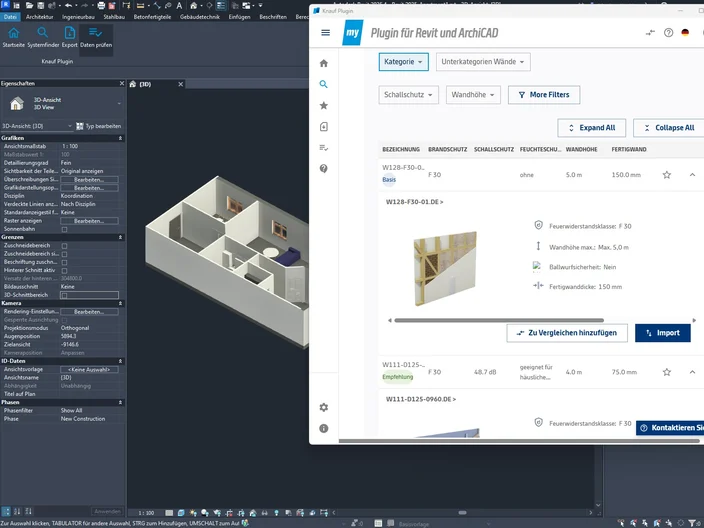Click the Revit view horizontal scrollbar thumb

462,512
